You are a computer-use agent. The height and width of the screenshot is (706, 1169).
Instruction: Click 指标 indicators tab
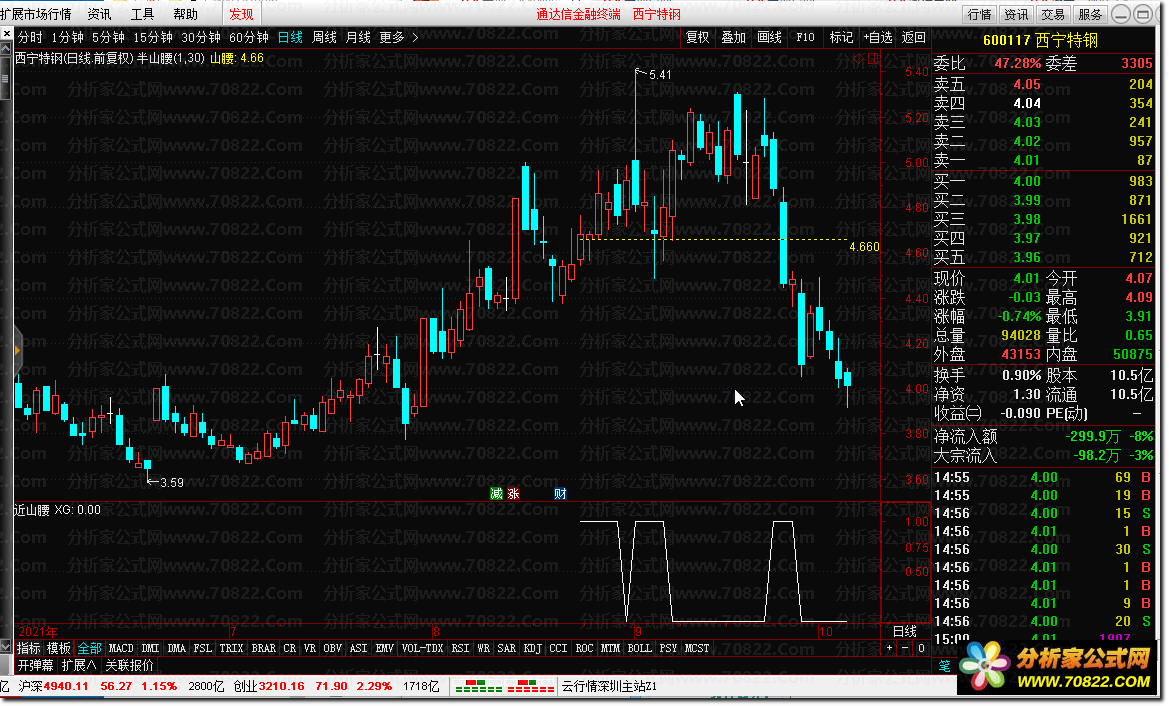click(x=29, y=648)
